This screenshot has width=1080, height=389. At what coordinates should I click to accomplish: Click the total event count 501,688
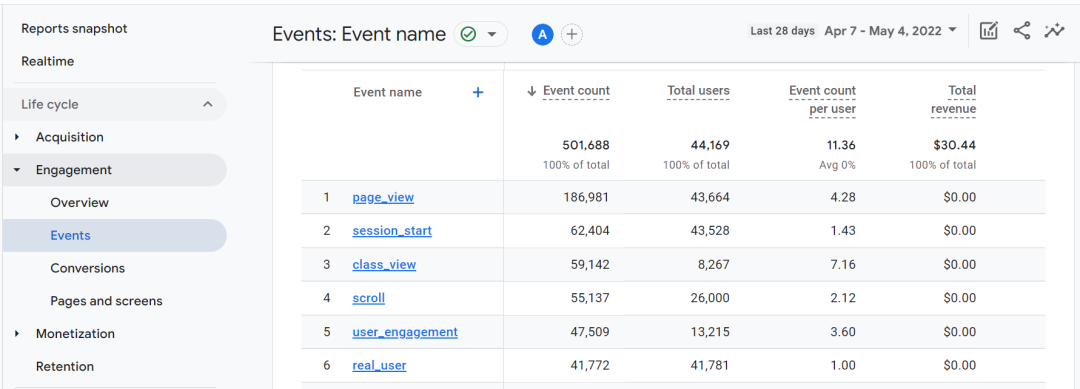pyautogui.click(x=586, y=145)
